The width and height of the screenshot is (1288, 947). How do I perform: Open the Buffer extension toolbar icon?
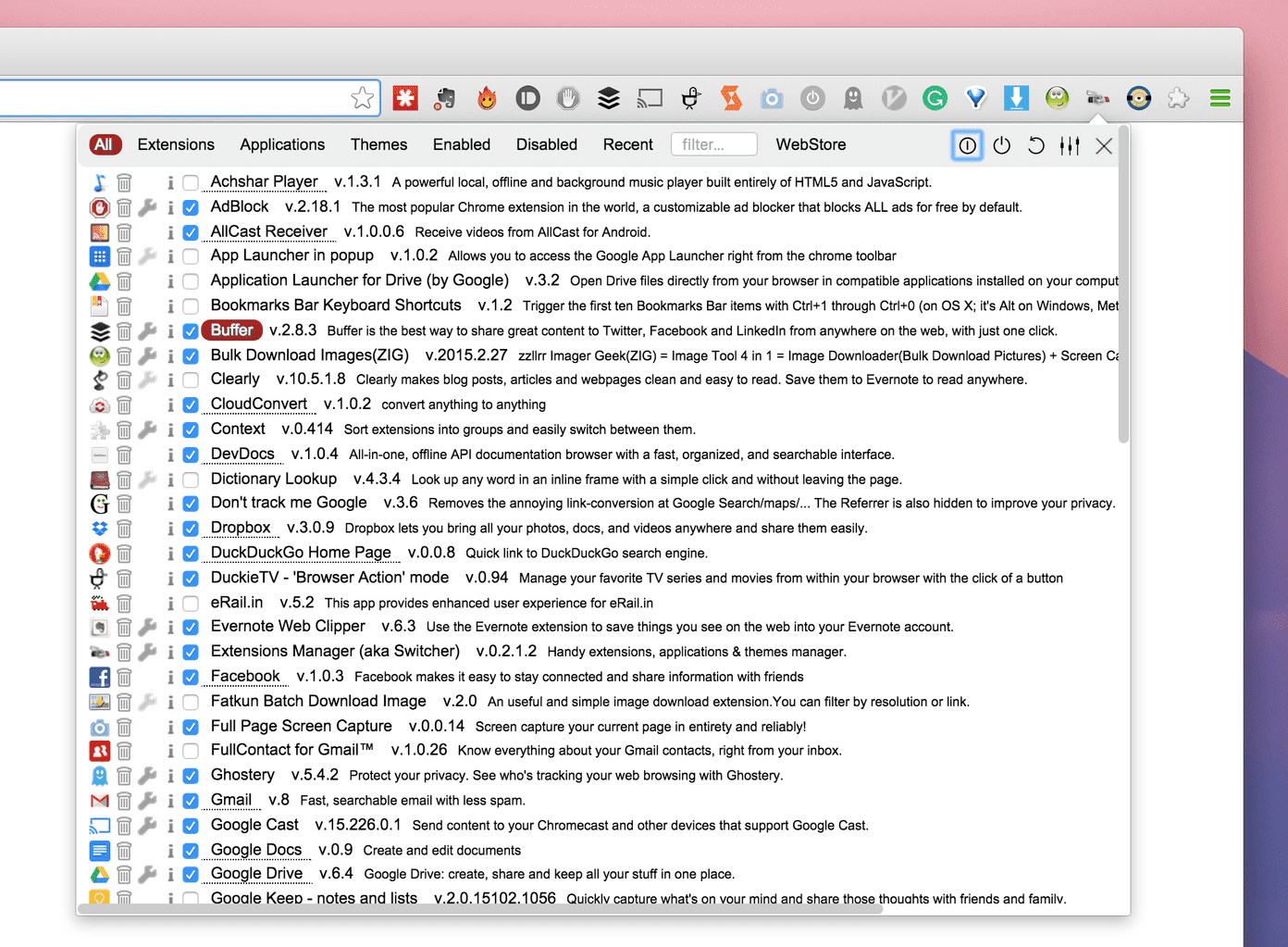click(x=609, y=98)
